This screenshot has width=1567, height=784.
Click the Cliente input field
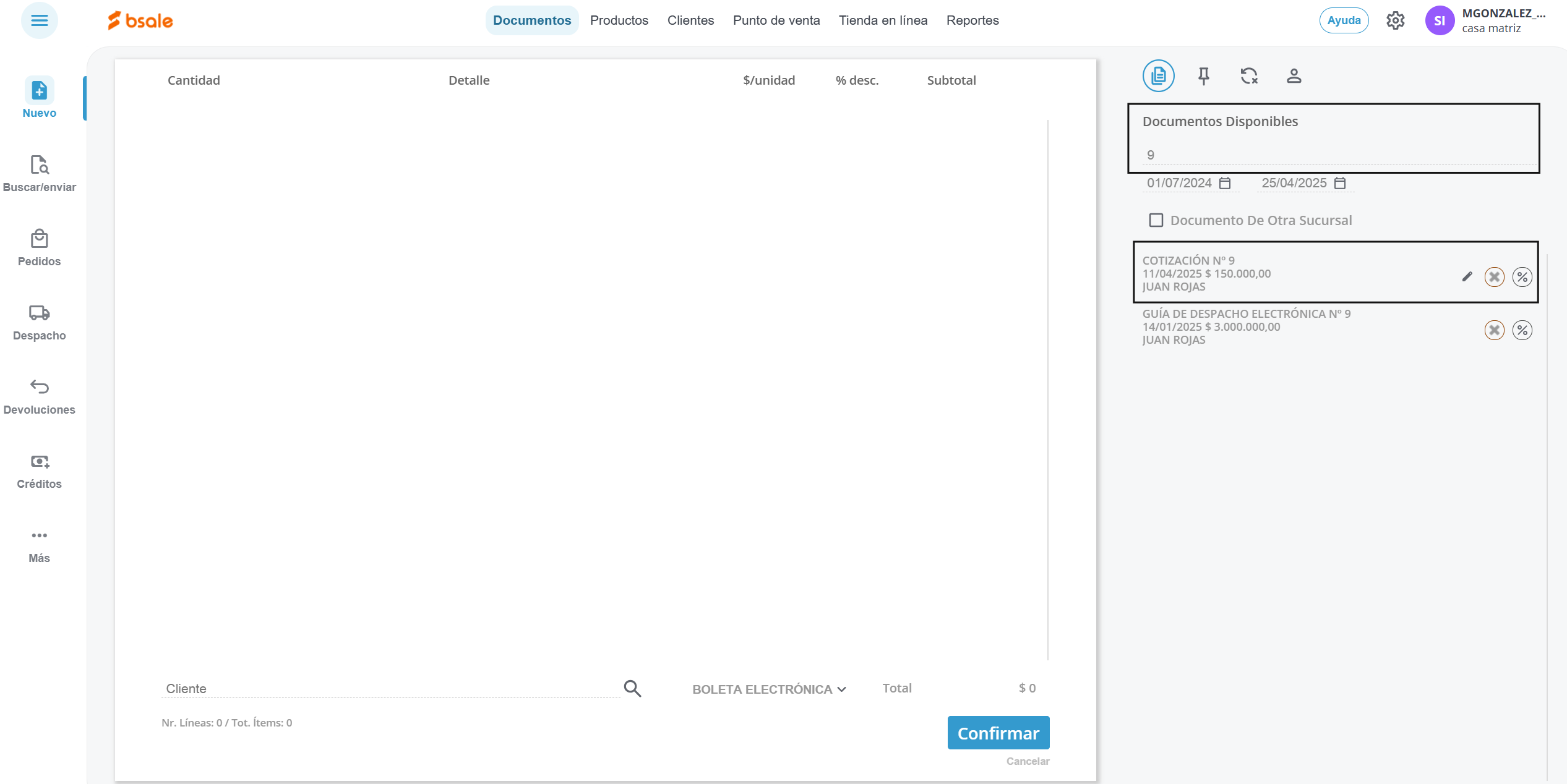(390, 688)
